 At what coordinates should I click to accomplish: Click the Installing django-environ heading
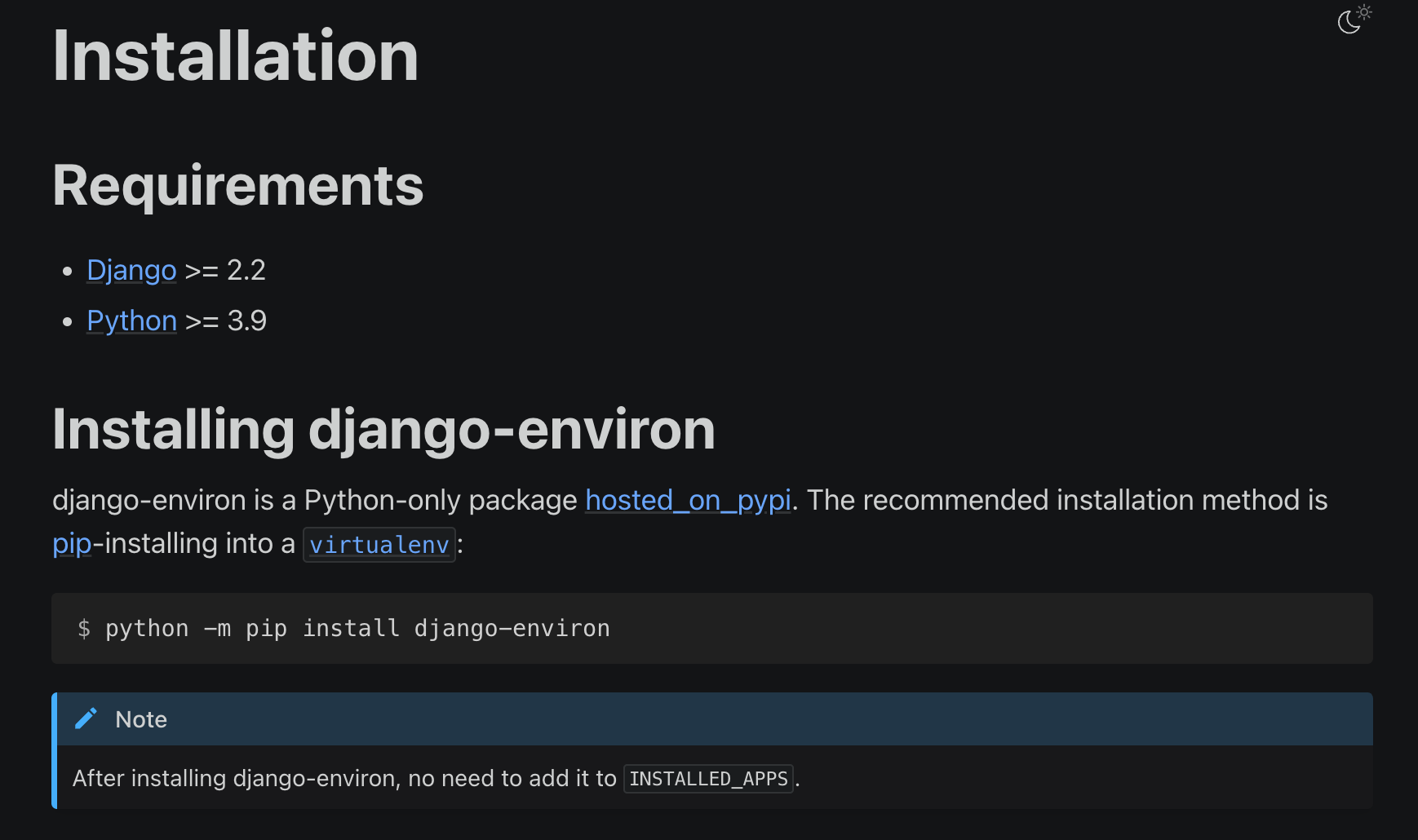coord(383,429)
